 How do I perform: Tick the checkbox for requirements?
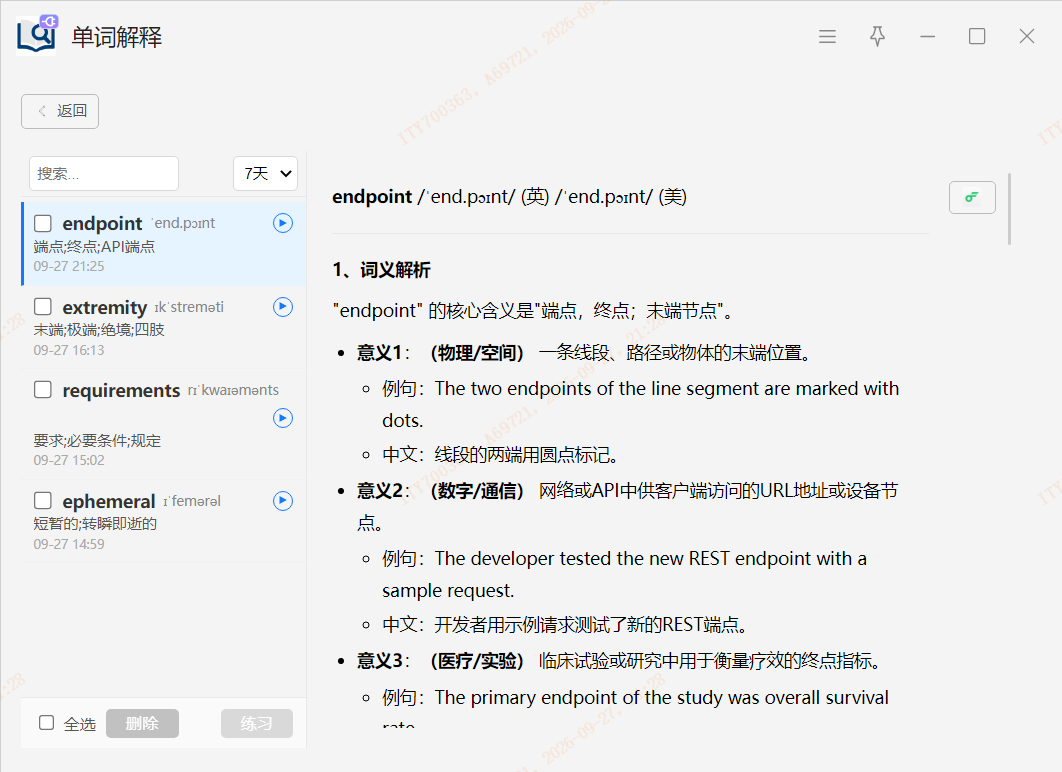(x=43, y=389)
